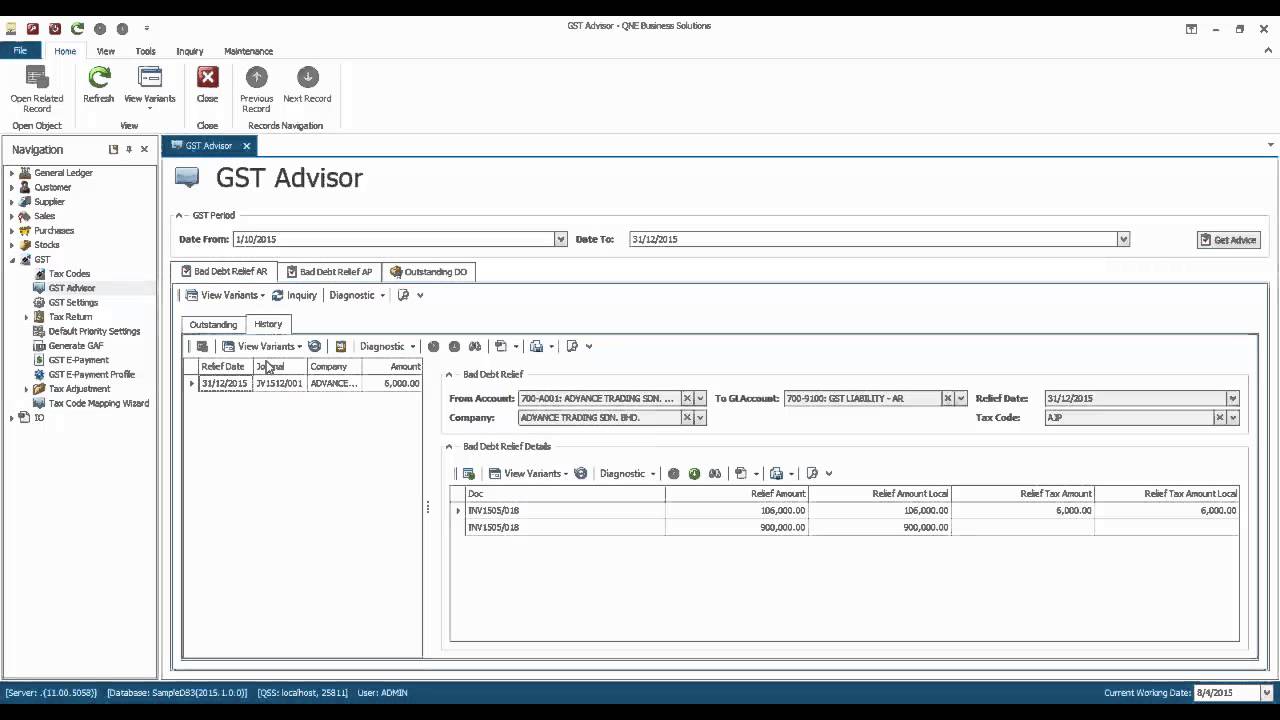1280x720 pixels.
Task: Open Generate GAF in the navigation tree
Action: [76, 346]
